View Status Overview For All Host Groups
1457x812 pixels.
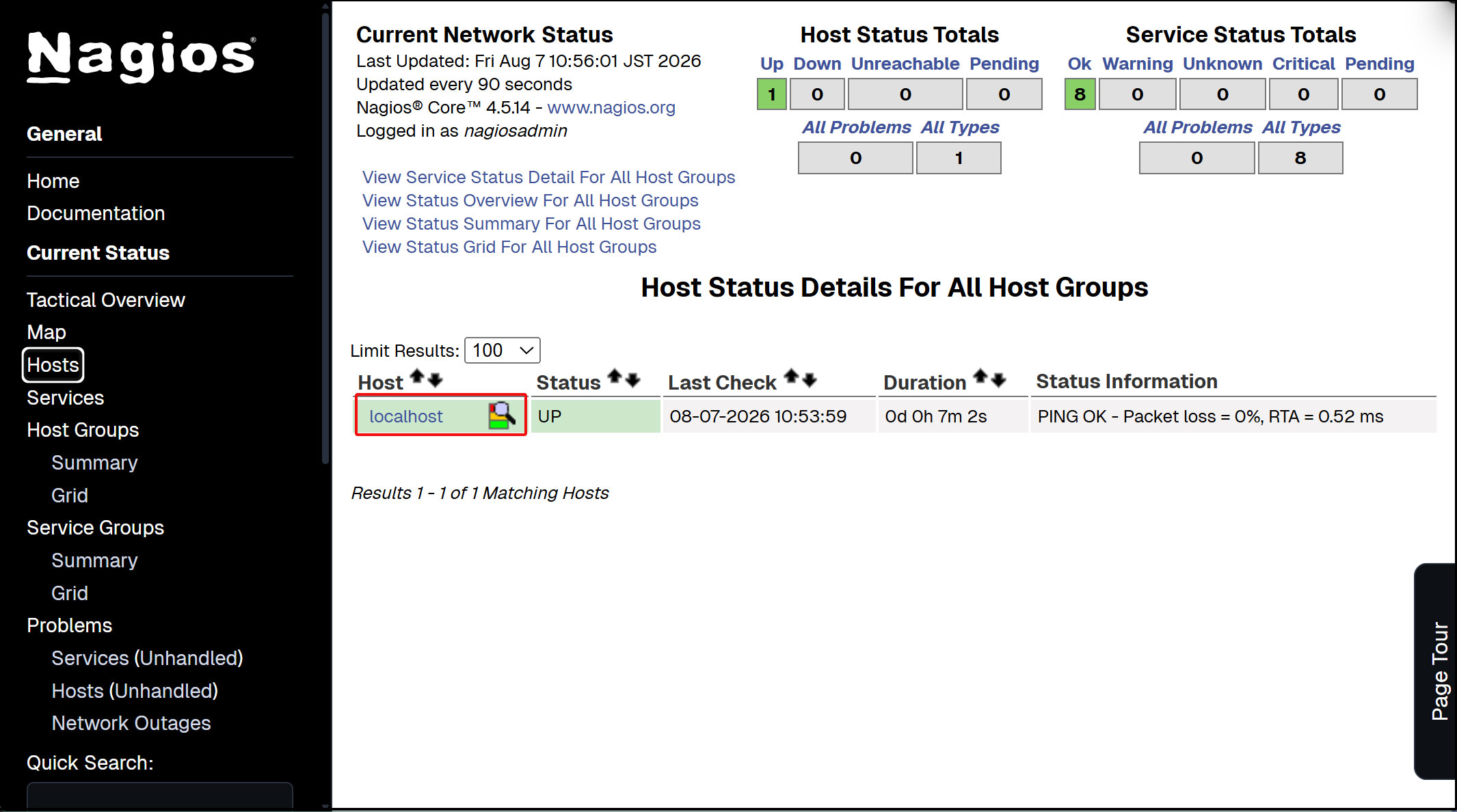(x=531, y=200)
